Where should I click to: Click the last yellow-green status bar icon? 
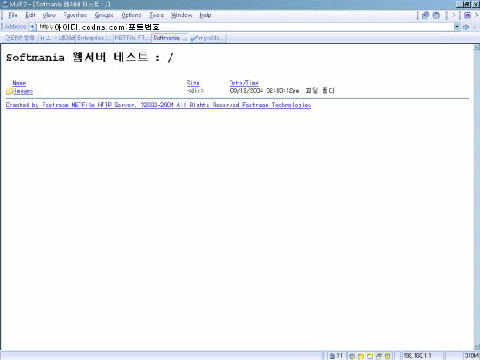tap(387, 356)
